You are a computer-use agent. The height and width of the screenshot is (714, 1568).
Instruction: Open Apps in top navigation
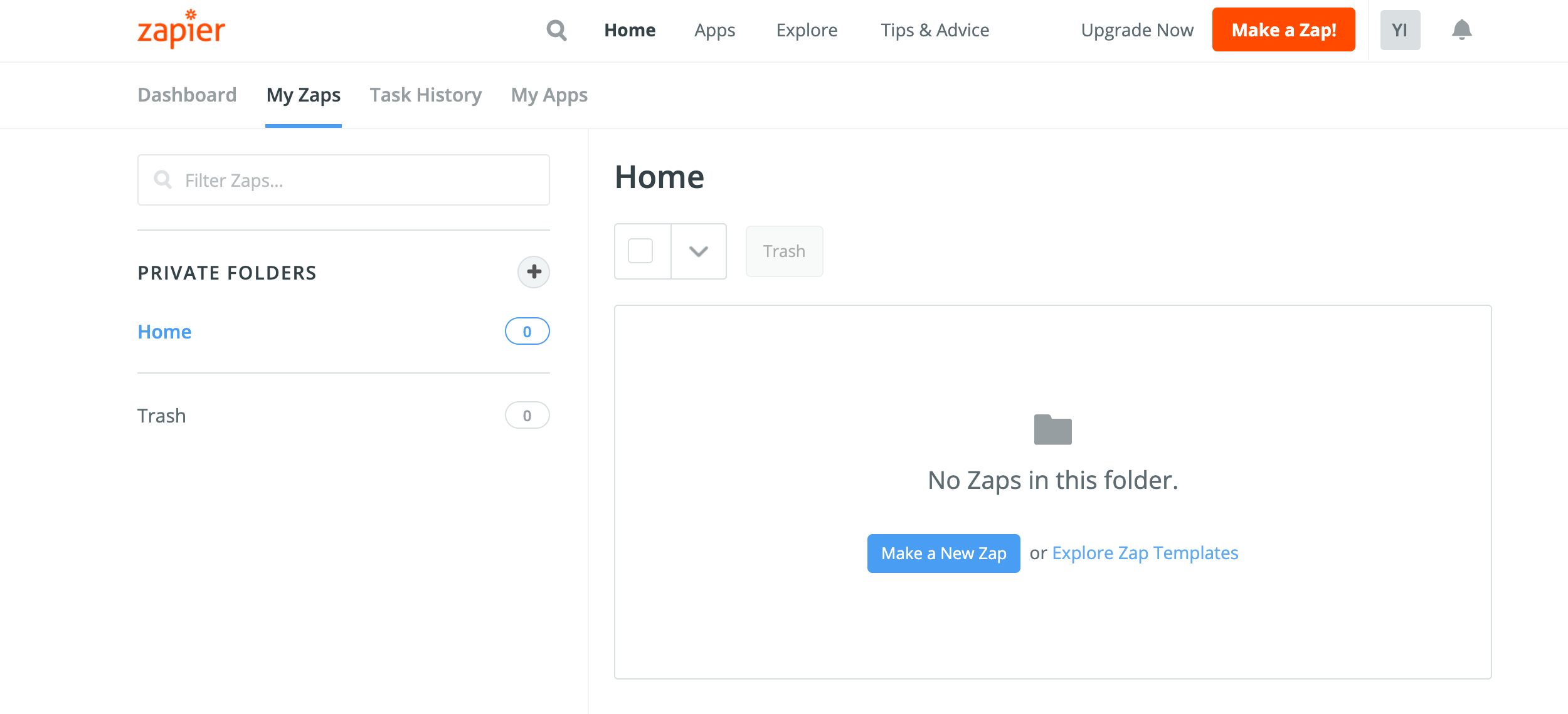pyautogui.click(x=714, y=30)
